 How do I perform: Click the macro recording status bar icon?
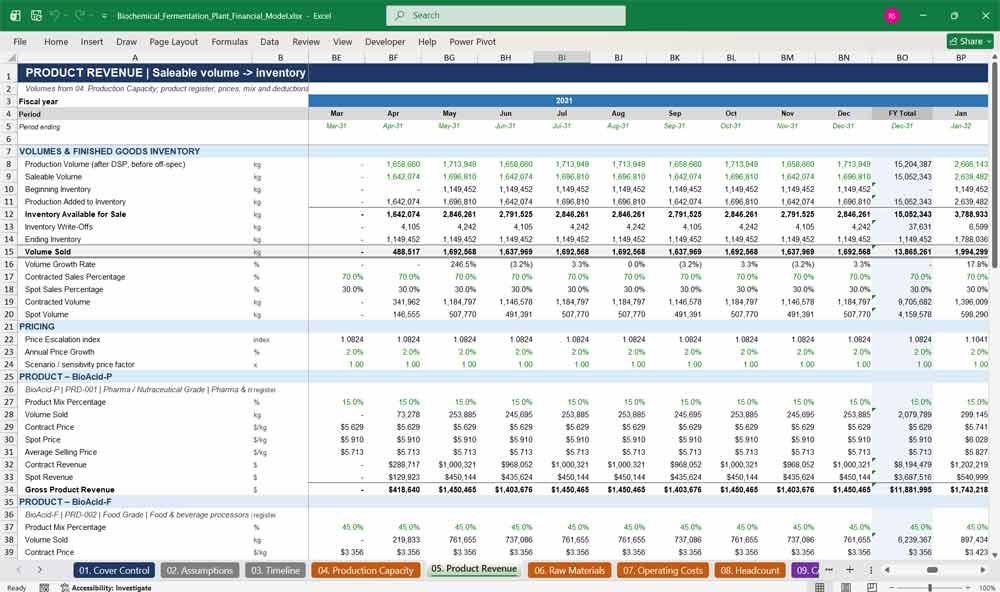(x=44, y=588)
